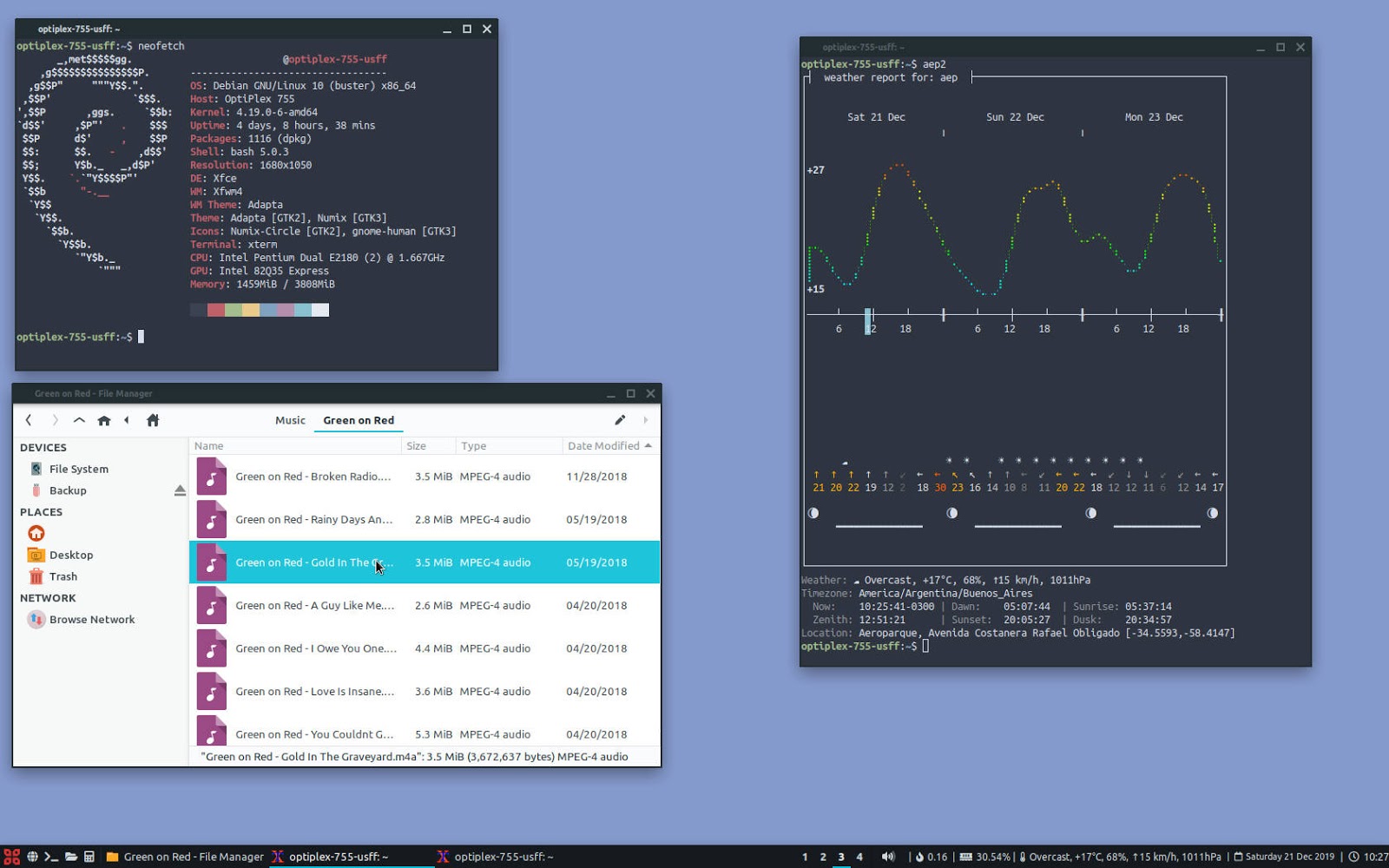Viewport: 1389px width, 868px height.
Task: Switch to the Music tab
Action: pos(290,420)
